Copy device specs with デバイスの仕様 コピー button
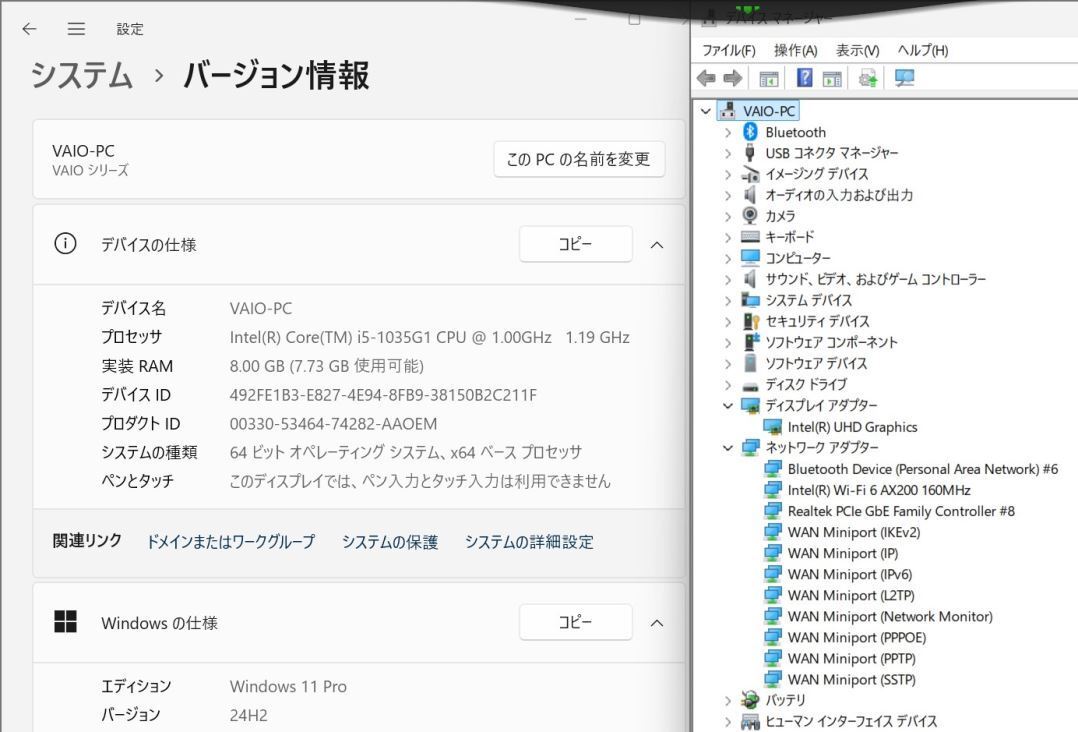1078x732 pixels. click(x=575, y=244)
